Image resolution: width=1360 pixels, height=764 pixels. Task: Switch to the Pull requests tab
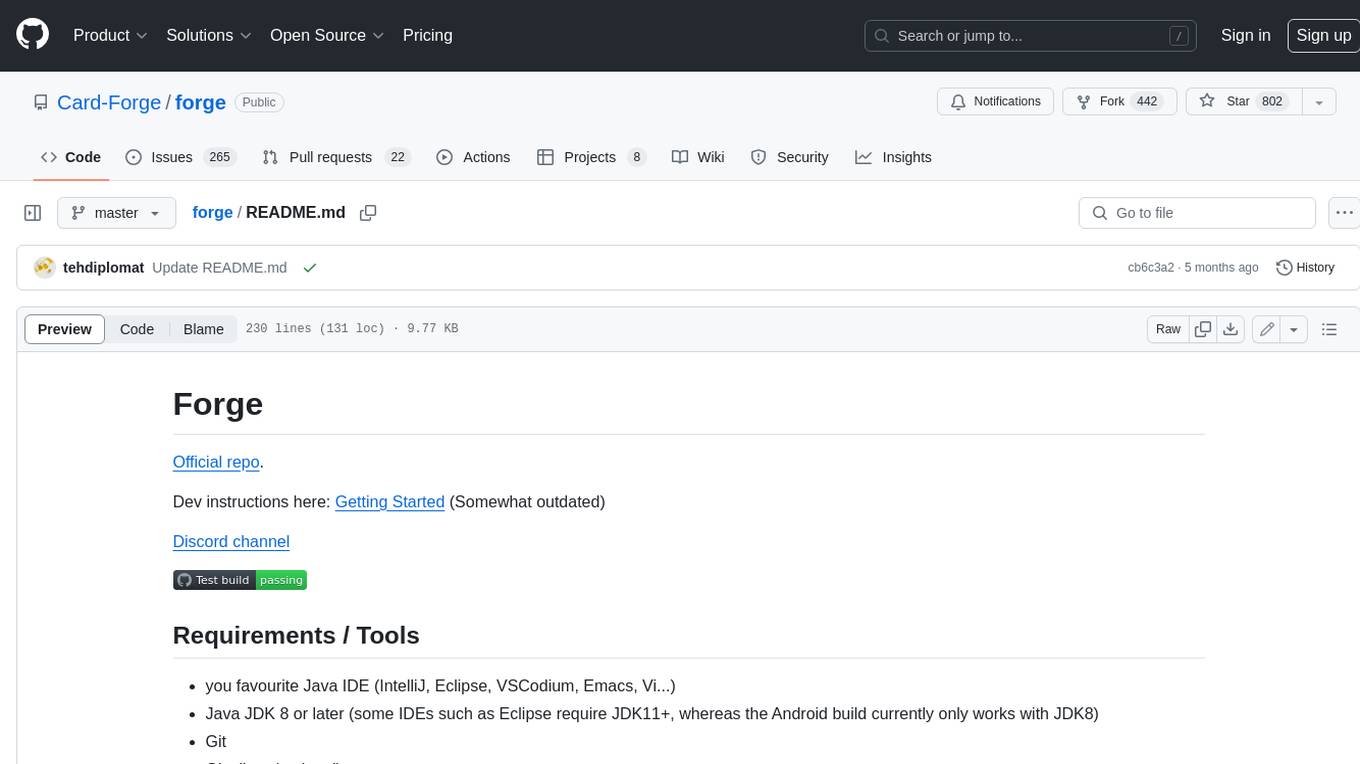click(335, 157)
